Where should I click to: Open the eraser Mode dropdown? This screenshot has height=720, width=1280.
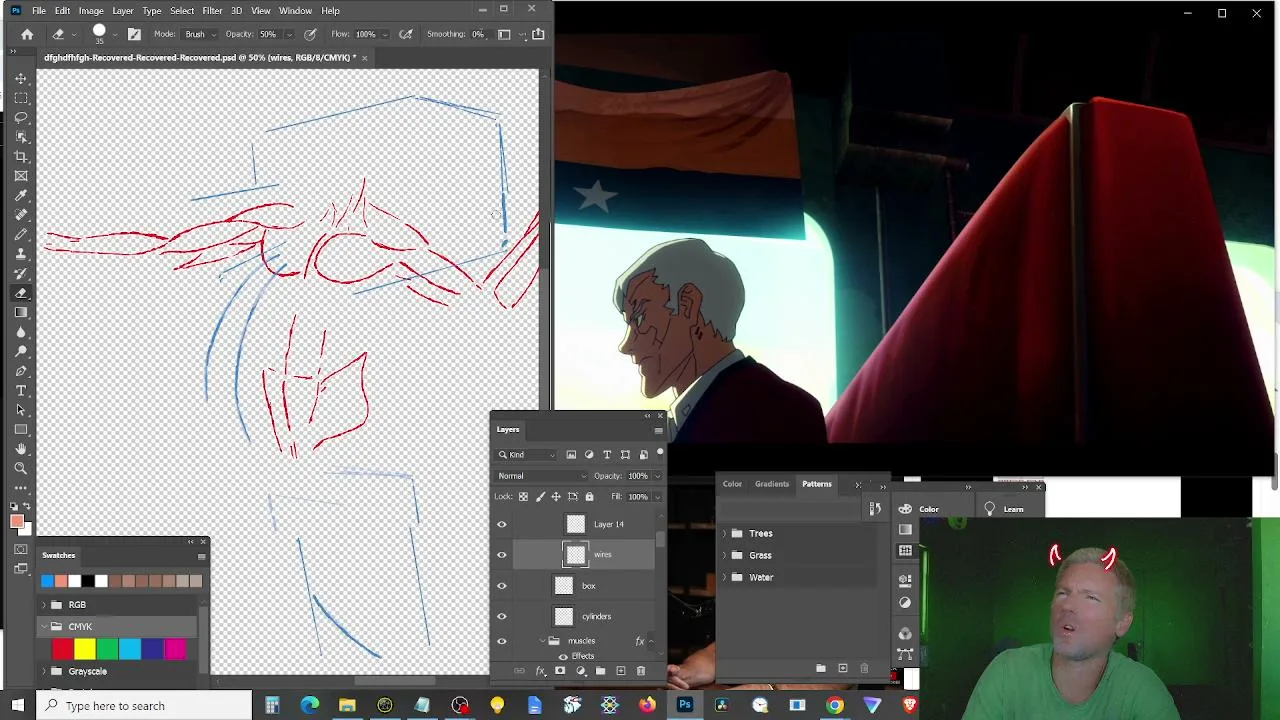coord(198,34)
